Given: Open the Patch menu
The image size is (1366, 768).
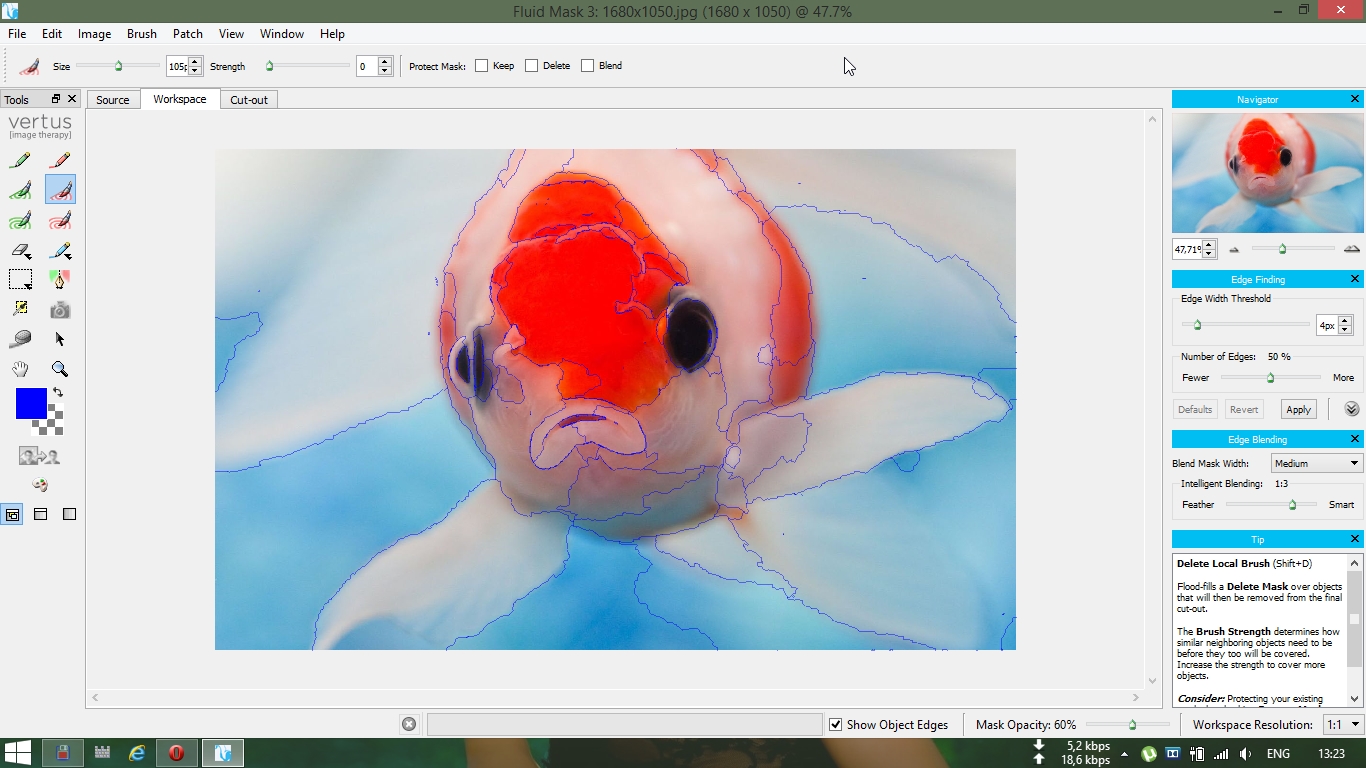Looking at the screenshot, I should click(x=188, y=34).
